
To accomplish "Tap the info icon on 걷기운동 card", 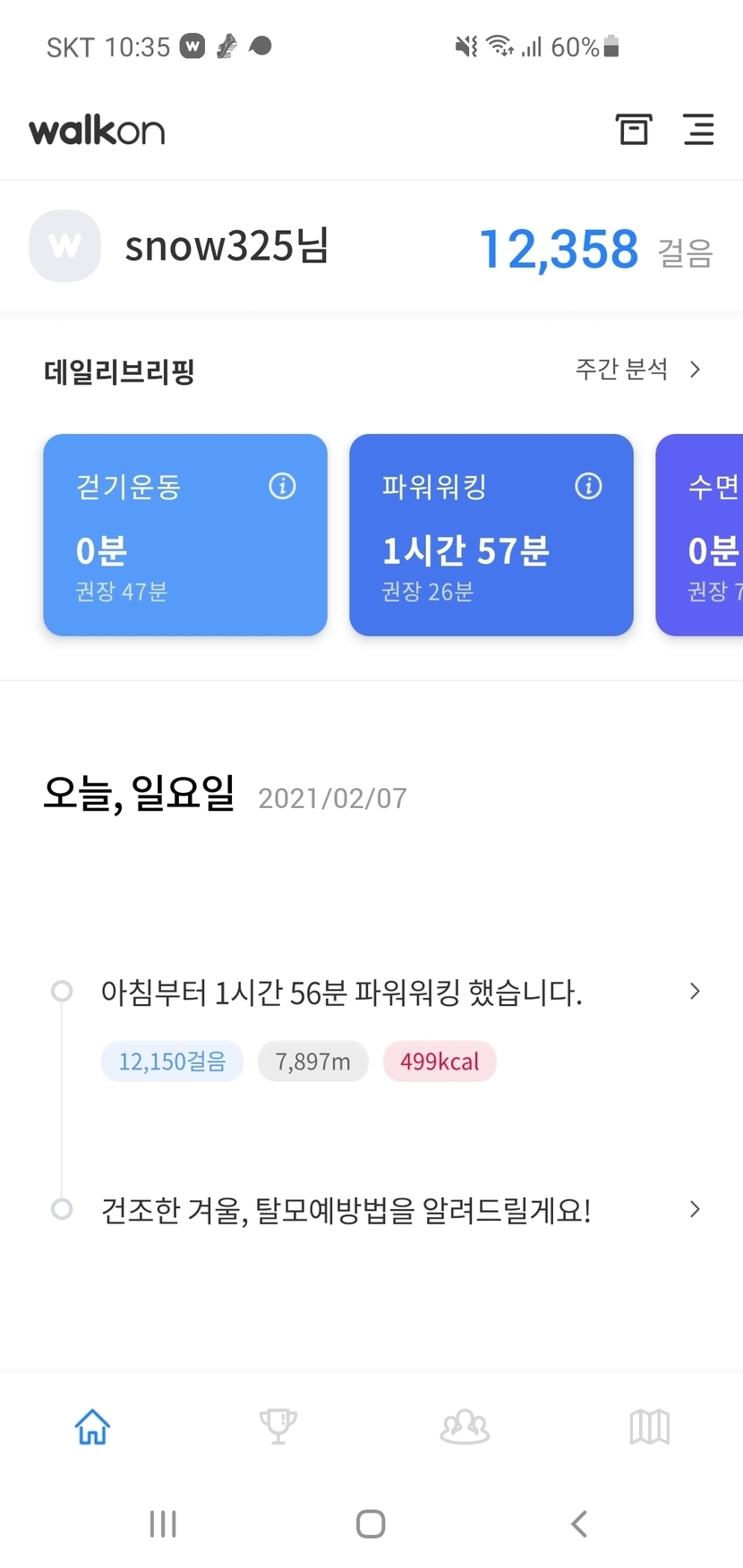I will 282,486.
